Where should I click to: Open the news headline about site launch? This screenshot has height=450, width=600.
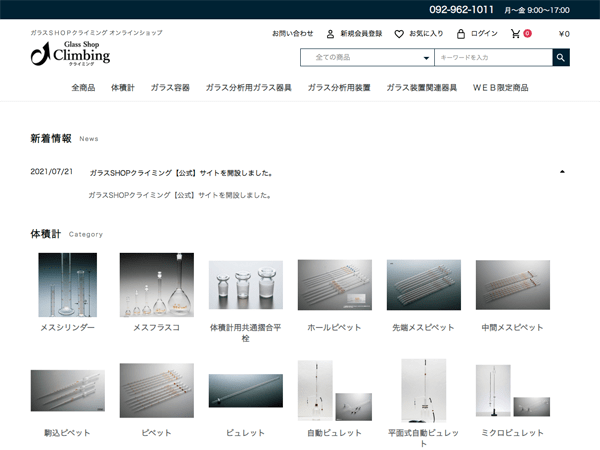point(181,172)
